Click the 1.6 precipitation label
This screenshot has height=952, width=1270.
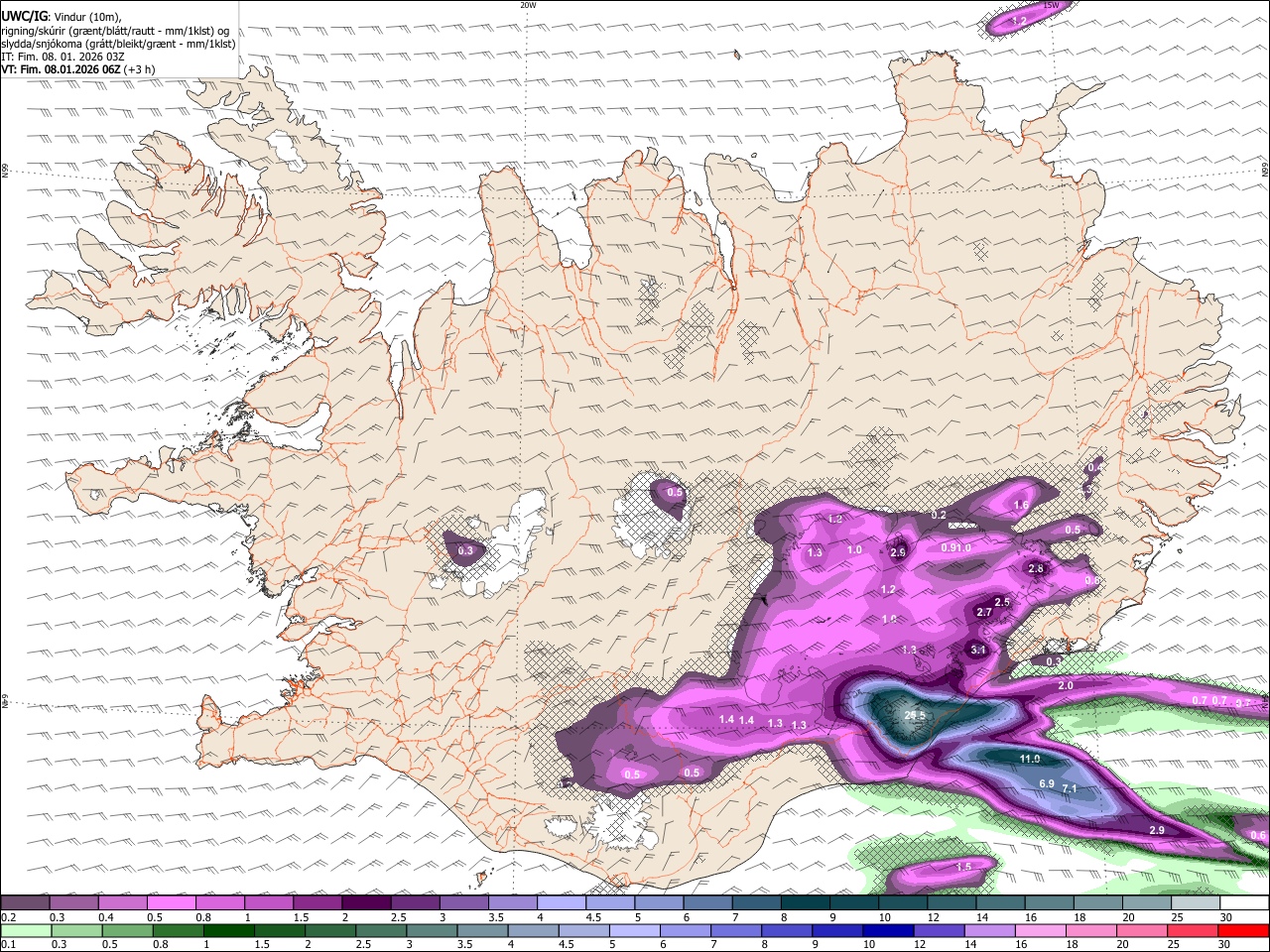point(1021,505)
